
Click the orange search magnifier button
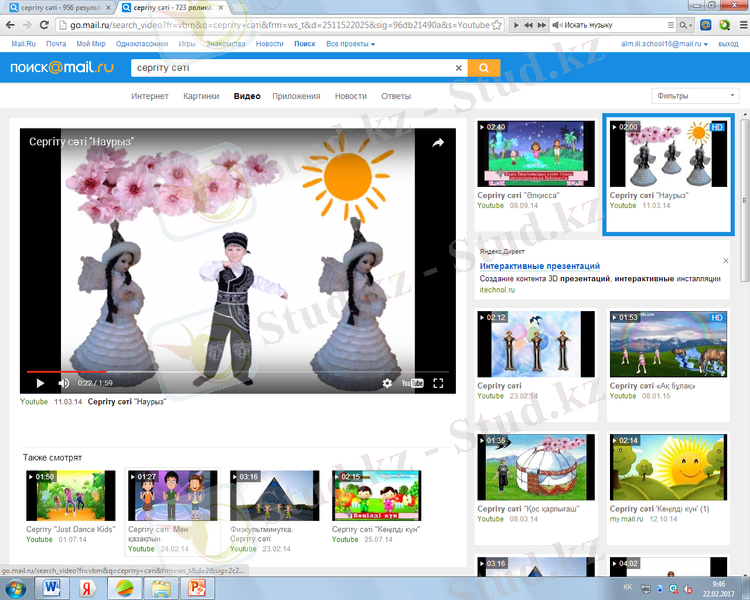point(484,68)
